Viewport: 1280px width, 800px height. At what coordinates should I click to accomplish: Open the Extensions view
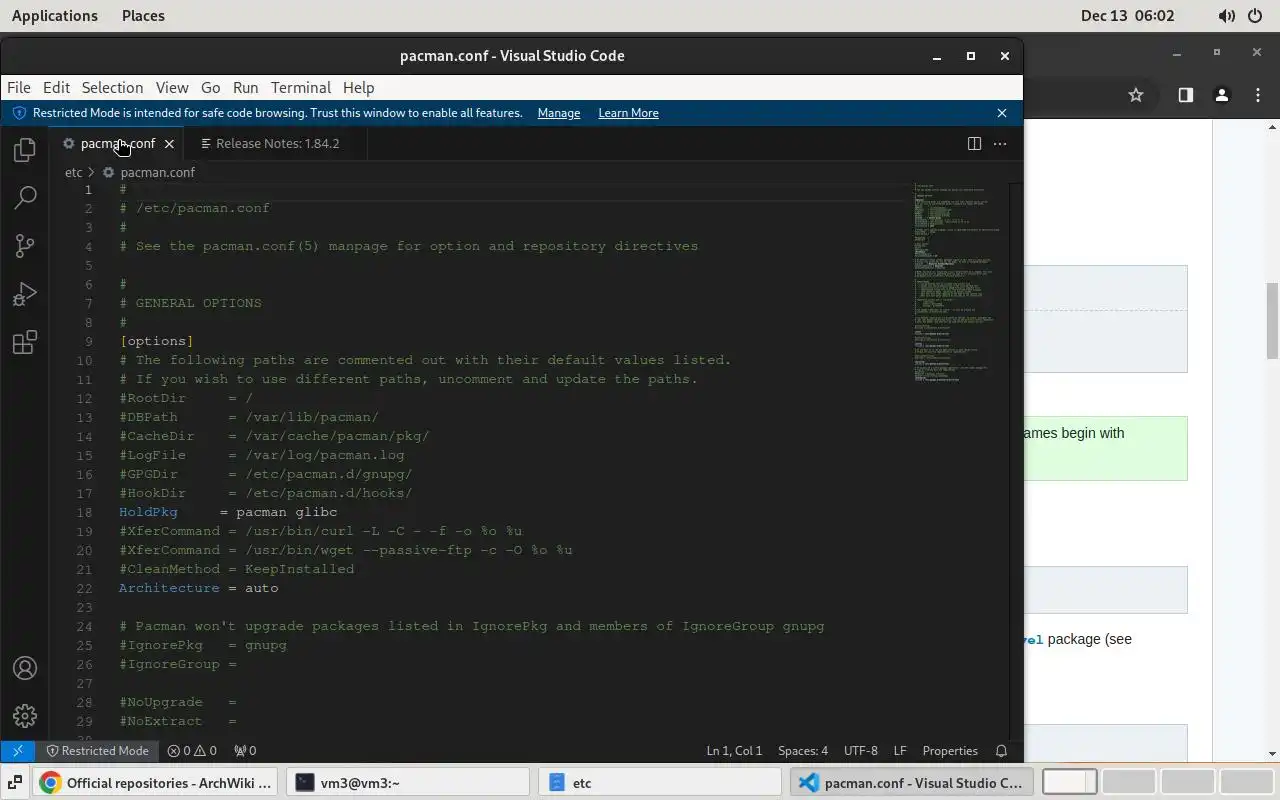(x=25, y=342)
